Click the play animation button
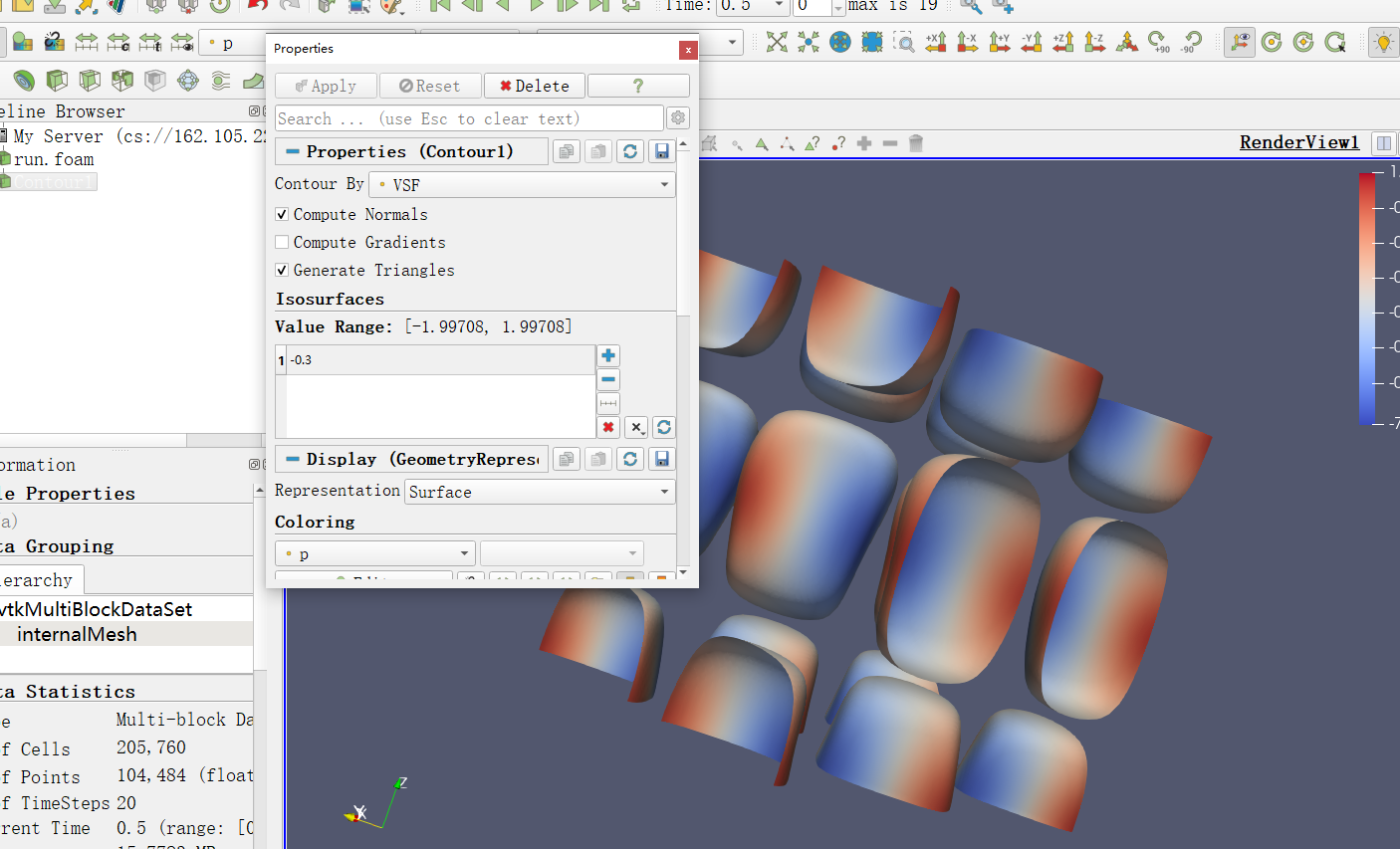Image resolution: width=1400 pixels, height=849 pixels. pyautogui.click(x=536, y=5)
